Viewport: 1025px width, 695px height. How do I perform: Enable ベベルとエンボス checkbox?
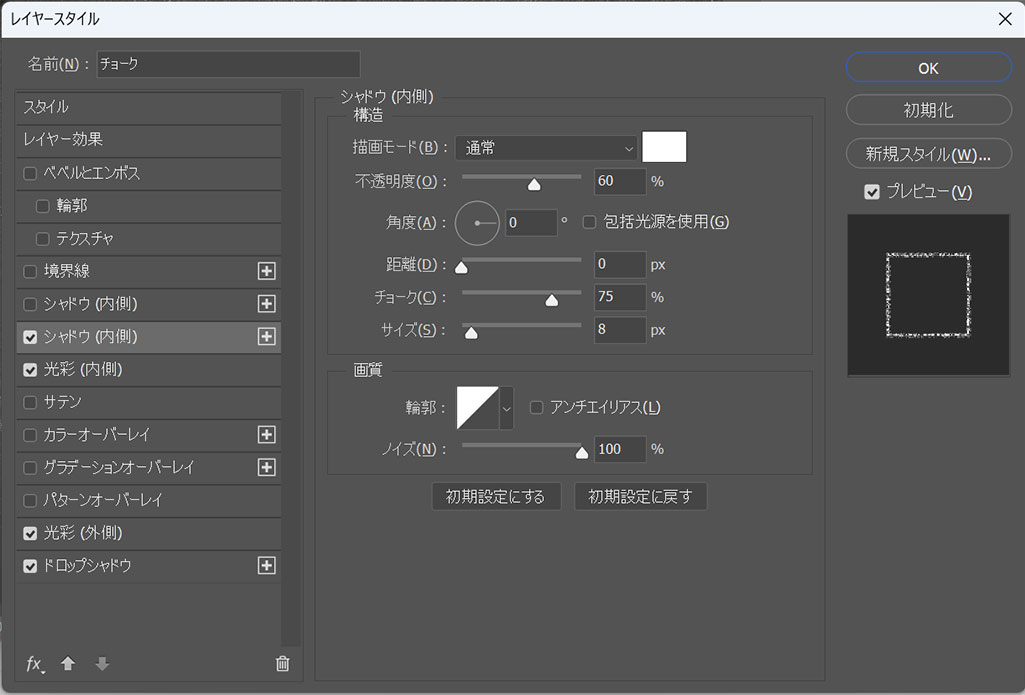(30, 173)
